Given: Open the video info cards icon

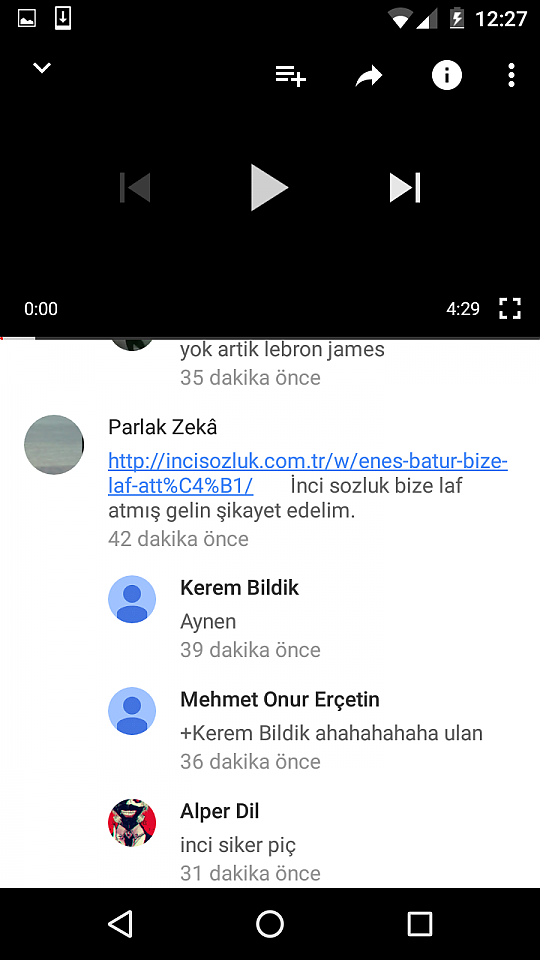Looking at the screenshot, I should pos(447,76).
